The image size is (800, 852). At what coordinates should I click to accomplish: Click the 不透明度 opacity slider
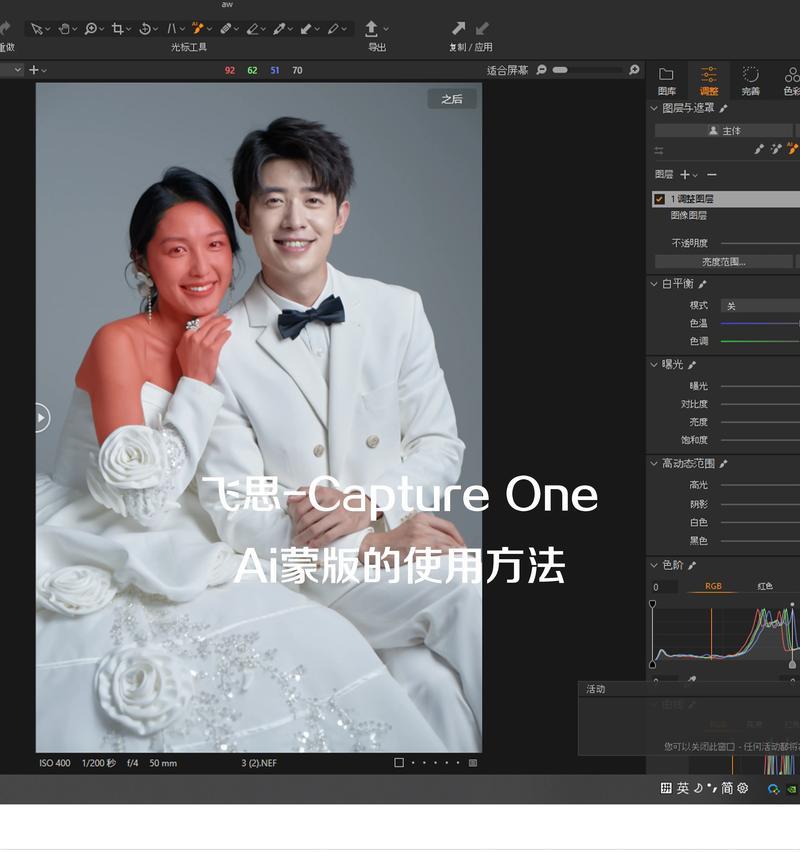(760, 243)
